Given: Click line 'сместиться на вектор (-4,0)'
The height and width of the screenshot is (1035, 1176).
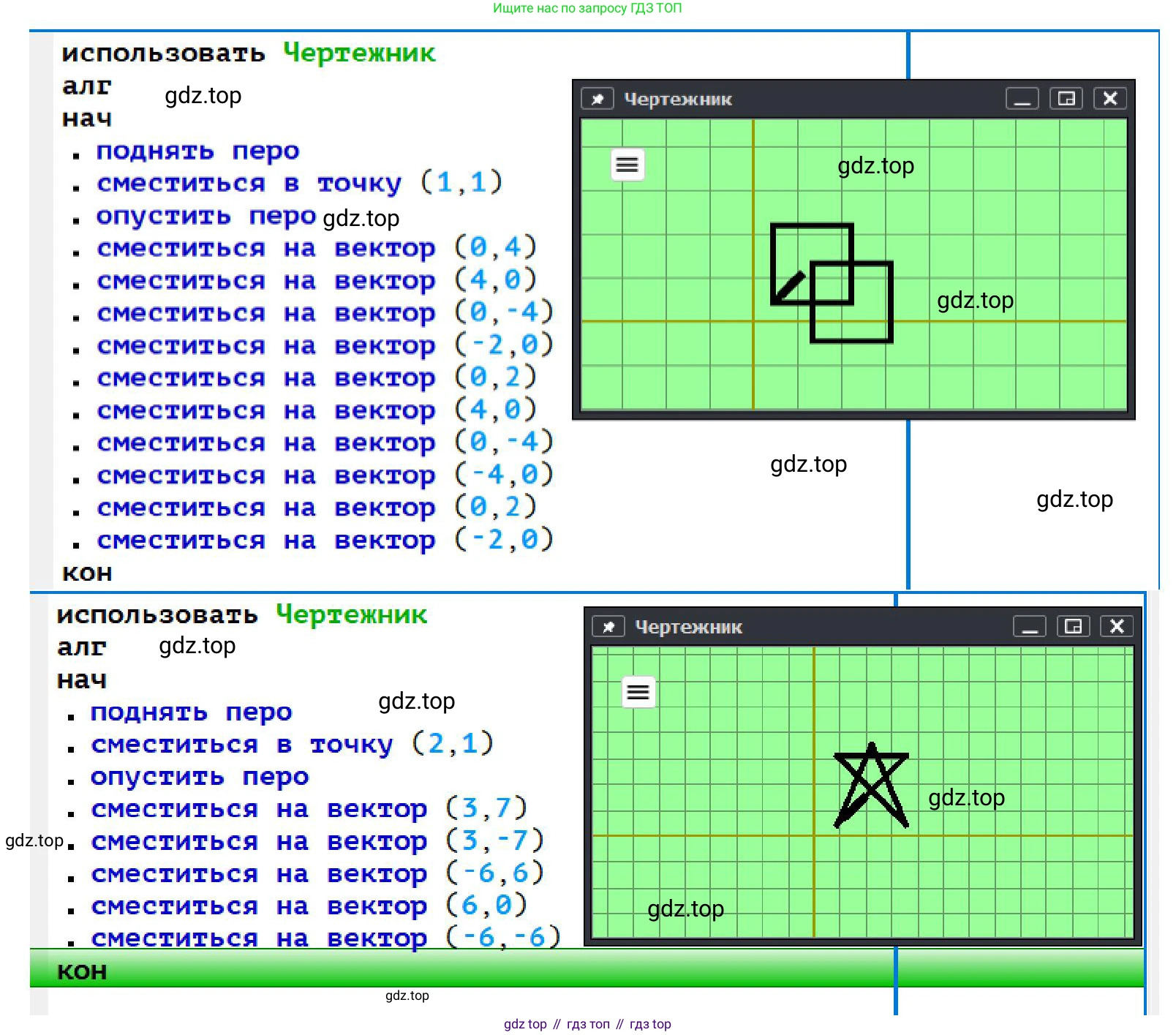Looking at the screenshot, I should [325, 475].
